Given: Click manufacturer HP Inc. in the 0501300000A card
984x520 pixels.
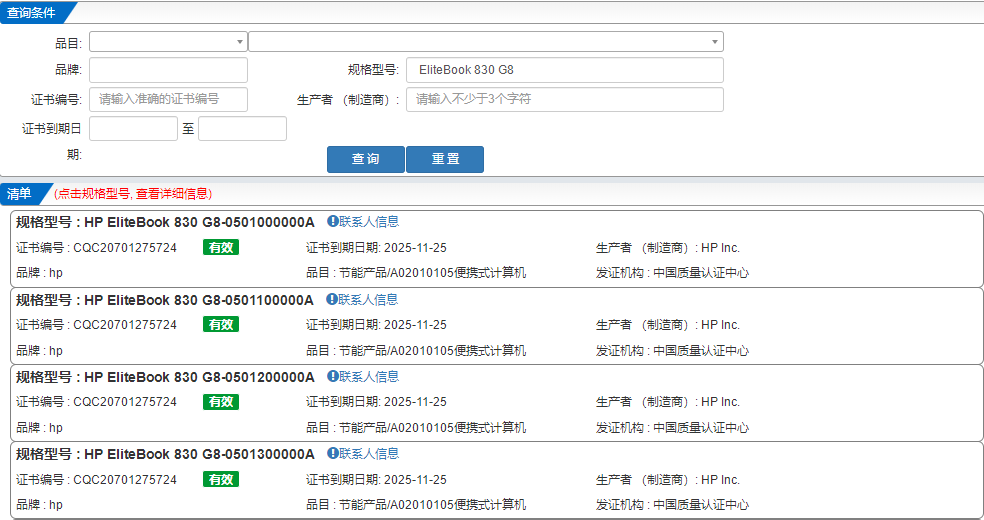Looking at the screenshot, I should [x=720, y=480].
